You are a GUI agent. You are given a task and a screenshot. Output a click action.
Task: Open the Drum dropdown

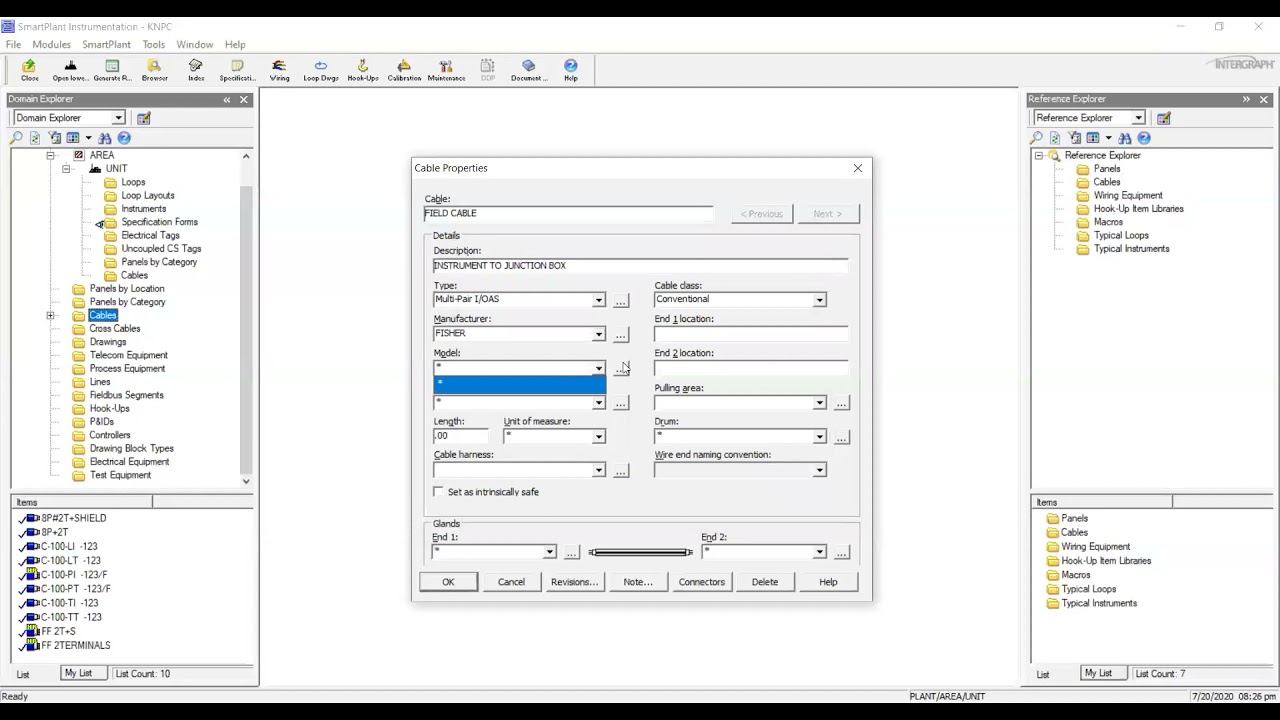819,437
